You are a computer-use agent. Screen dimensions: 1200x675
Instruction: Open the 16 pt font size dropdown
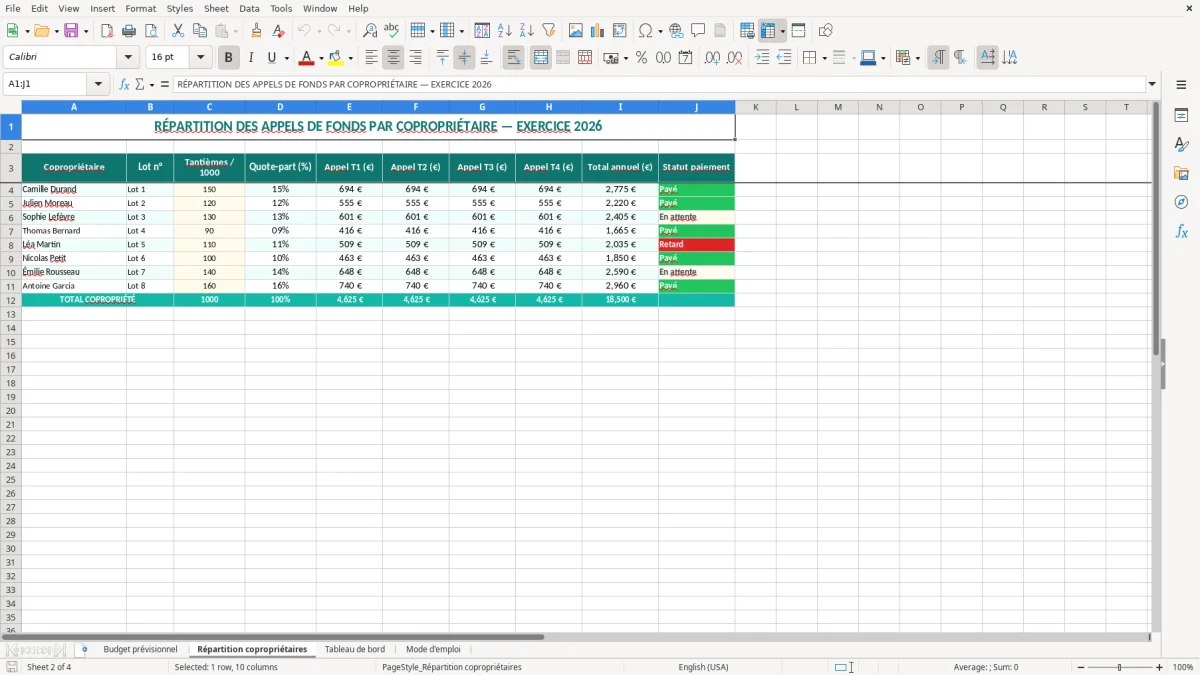[200, 58]
